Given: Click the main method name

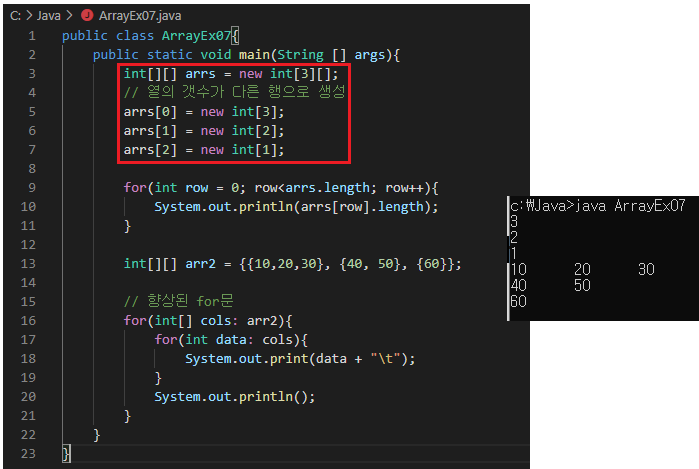Looking at the screenshot, I should click(254, 55).
